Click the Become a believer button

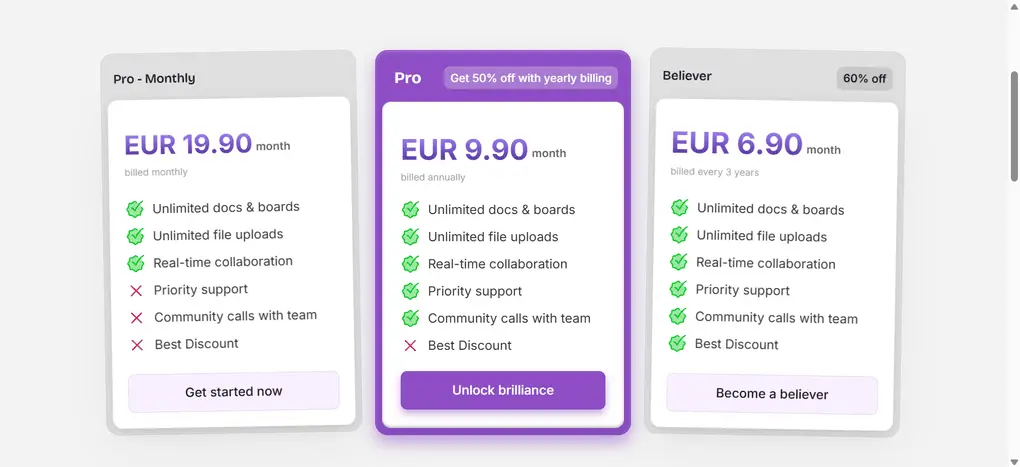[x=771, y=394]
